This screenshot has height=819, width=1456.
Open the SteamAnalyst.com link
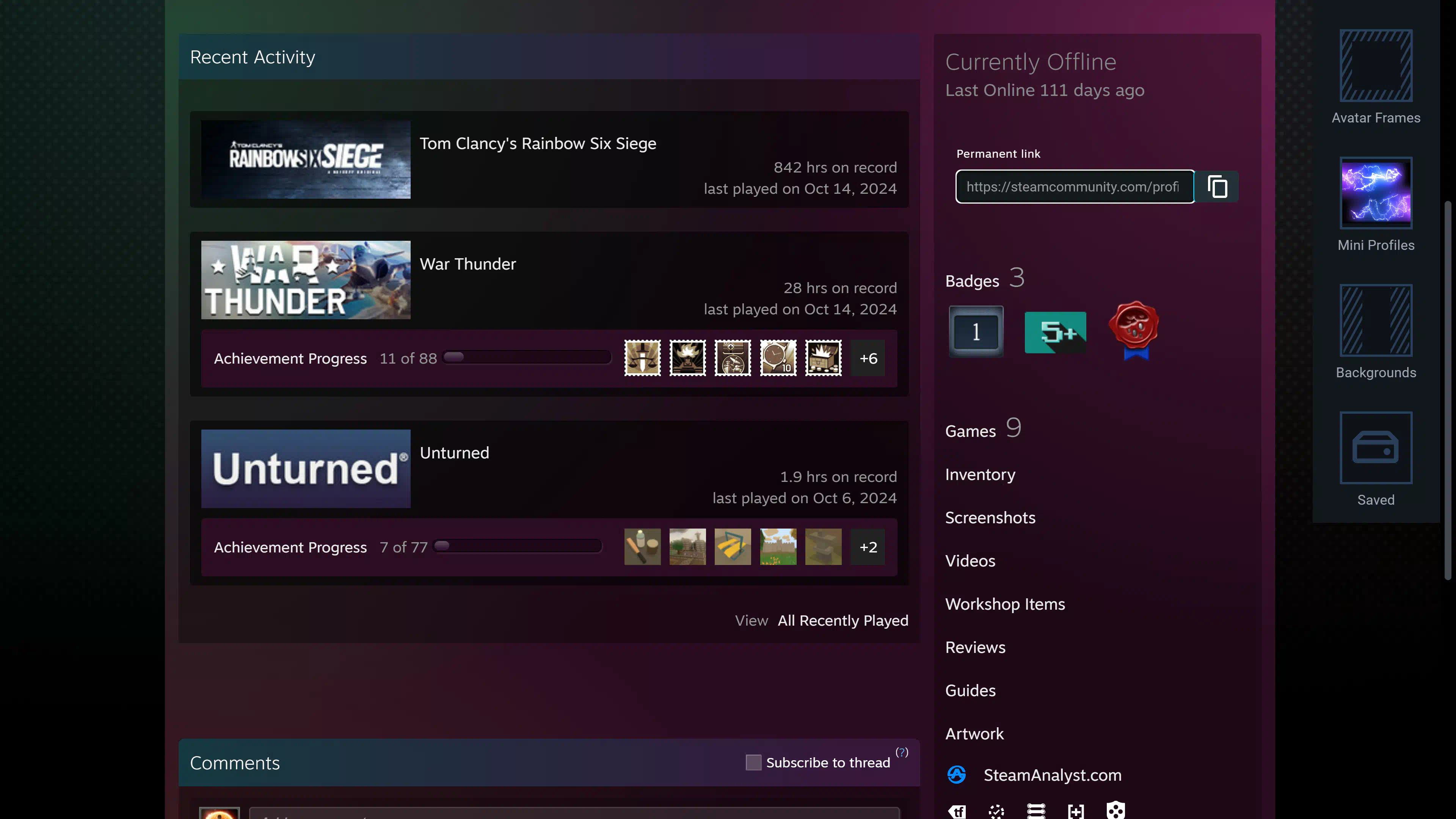1053,775
